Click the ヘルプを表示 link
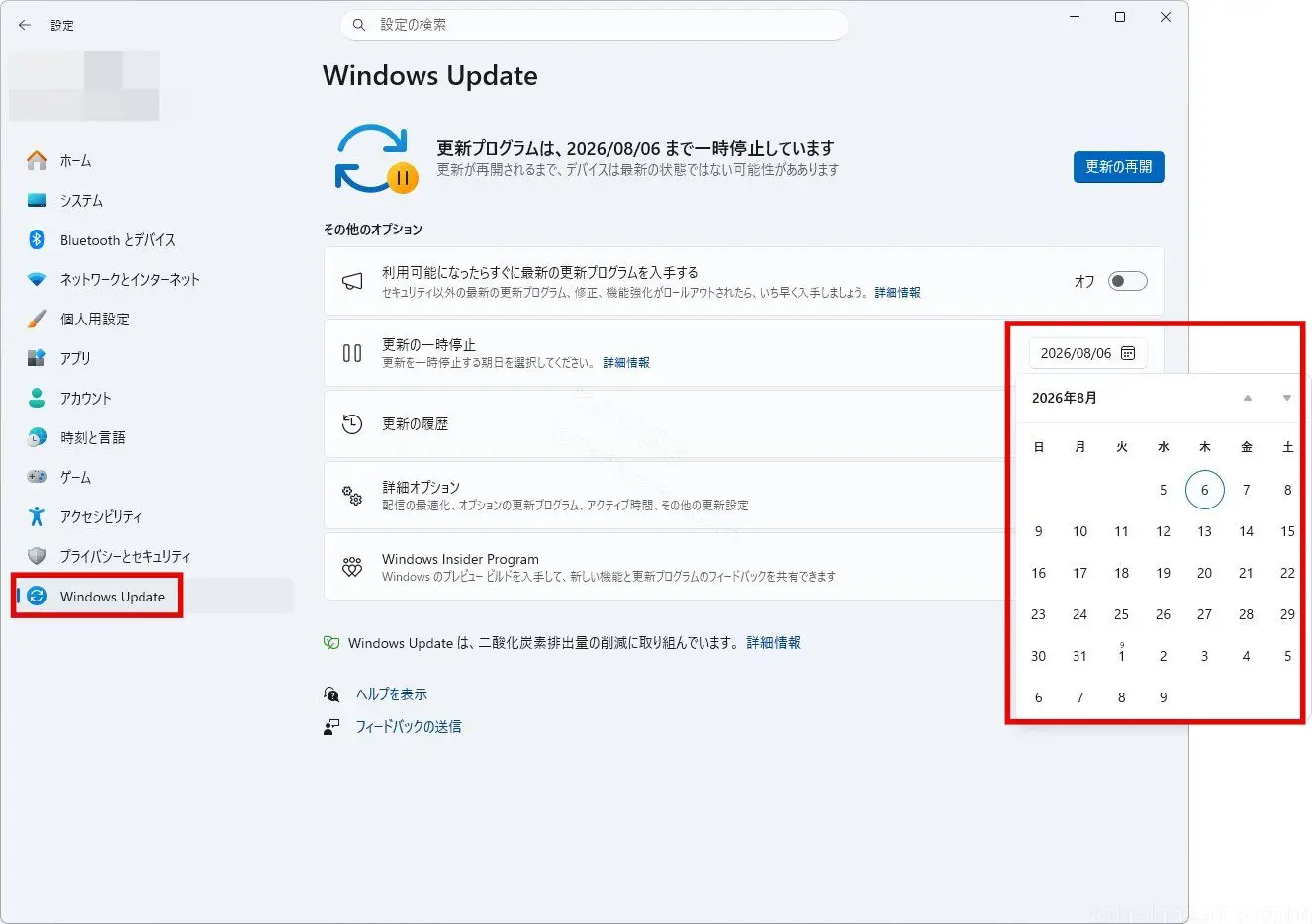 [392, 694]
